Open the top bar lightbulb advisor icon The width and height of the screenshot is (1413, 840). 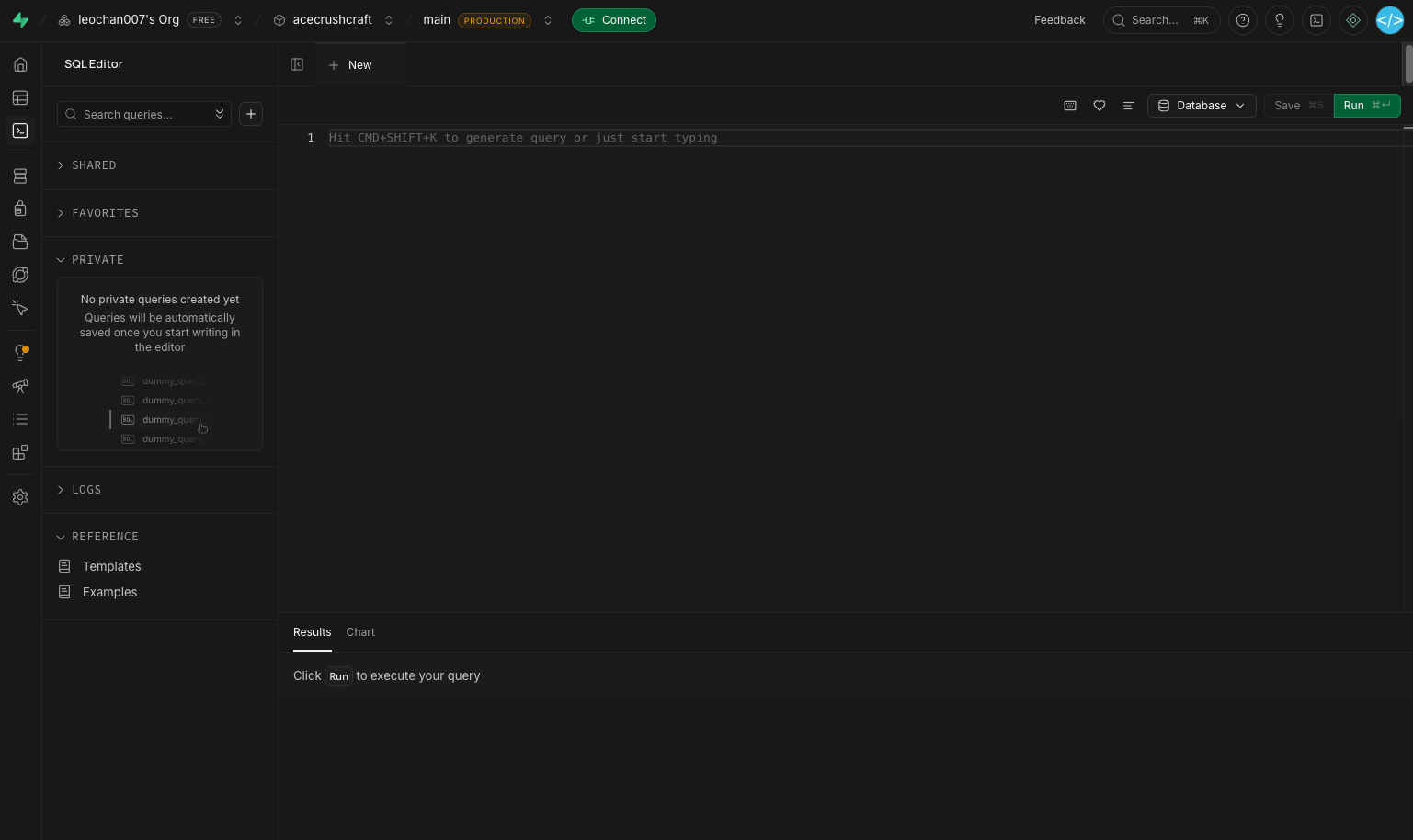(x=1280, y=20)
